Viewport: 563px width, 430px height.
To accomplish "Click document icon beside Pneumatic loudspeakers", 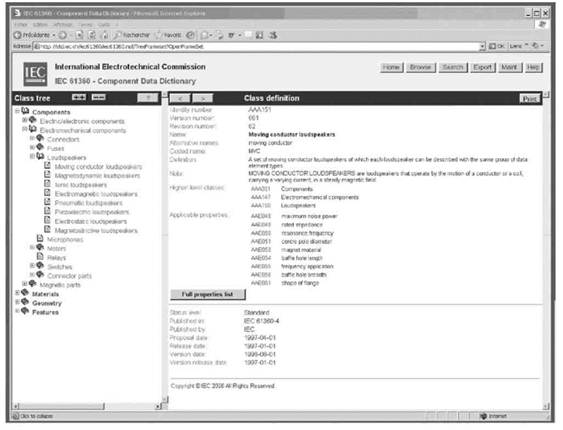I will click(47, 202).
